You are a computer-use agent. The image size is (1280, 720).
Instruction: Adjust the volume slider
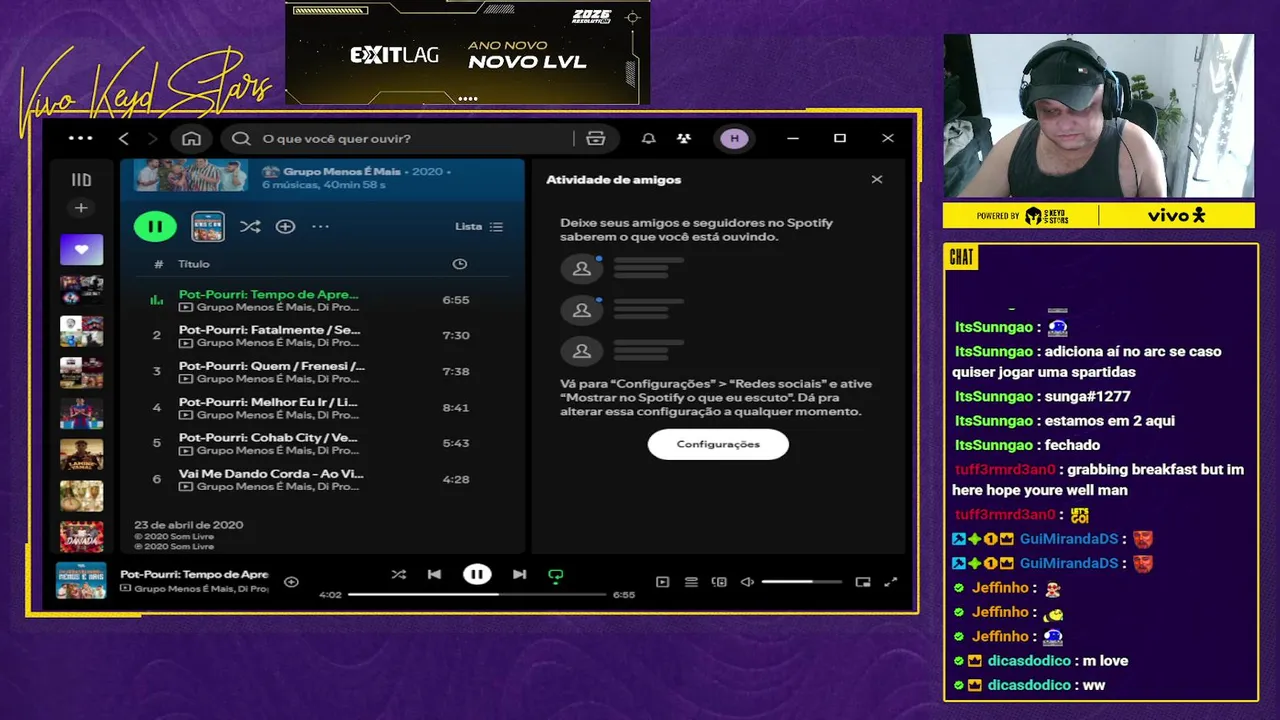coord(801,582)
